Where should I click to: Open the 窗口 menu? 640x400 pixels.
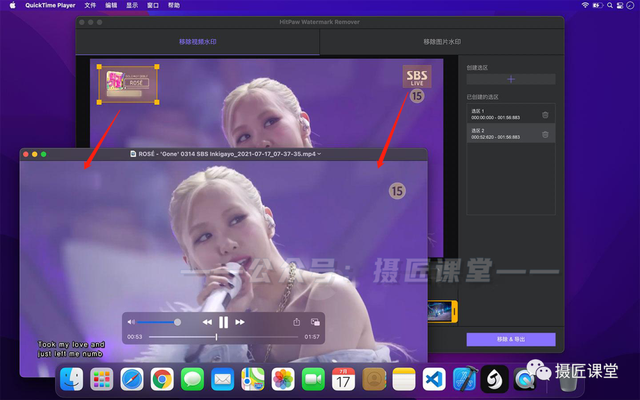point(153,5)
